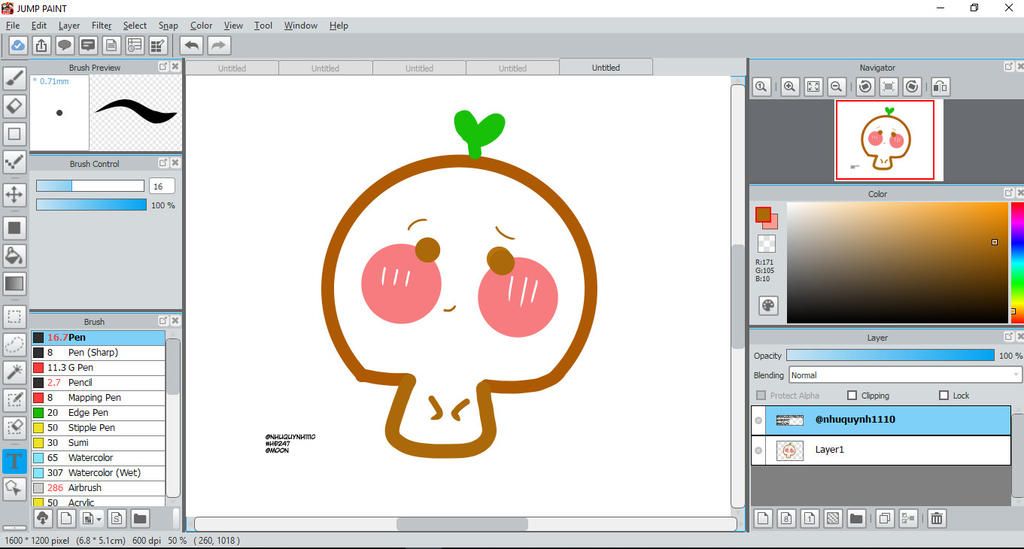Select the Magic Wand tool
The width and height of the screenshot is (1024, 549).
[14, 371]
